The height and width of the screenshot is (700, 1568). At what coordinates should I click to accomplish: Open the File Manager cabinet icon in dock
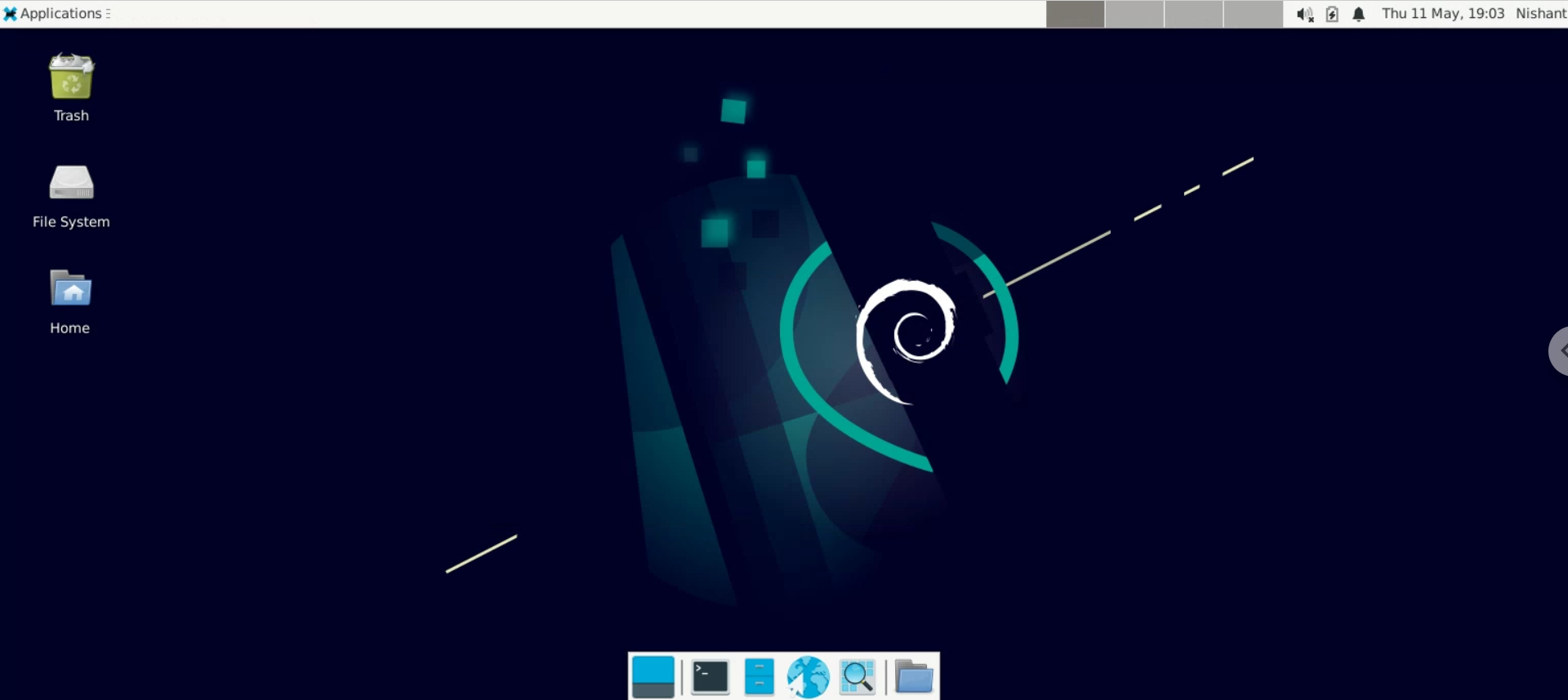click(759, 676)
